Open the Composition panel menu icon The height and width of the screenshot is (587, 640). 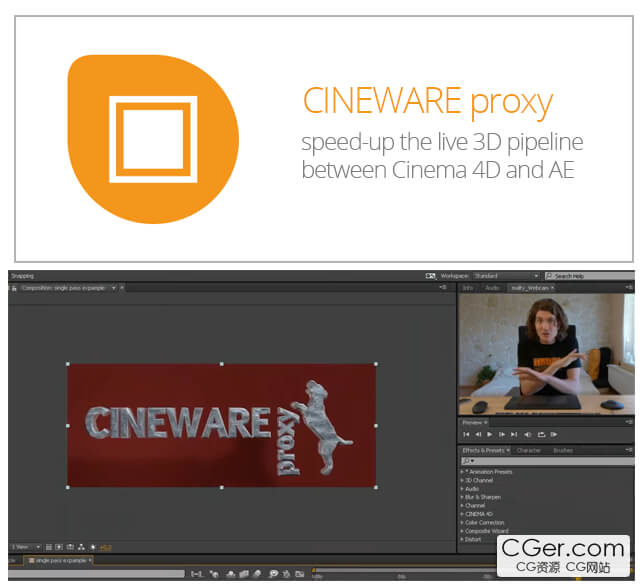443,287
